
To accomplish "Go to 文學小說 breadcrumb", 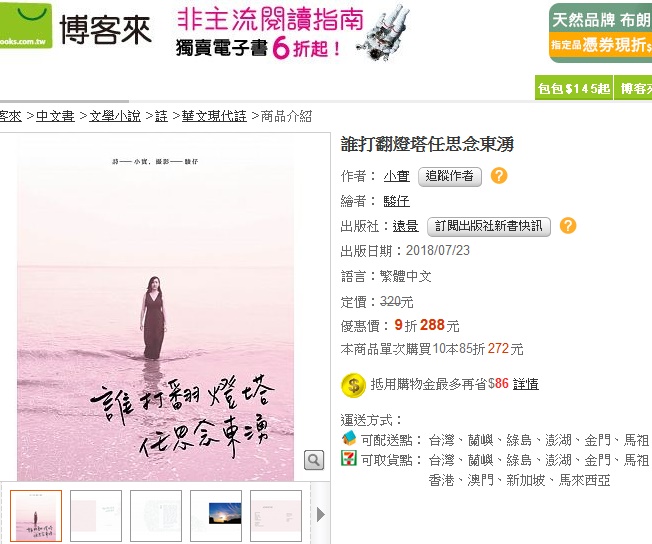I will tap(115, 116).
